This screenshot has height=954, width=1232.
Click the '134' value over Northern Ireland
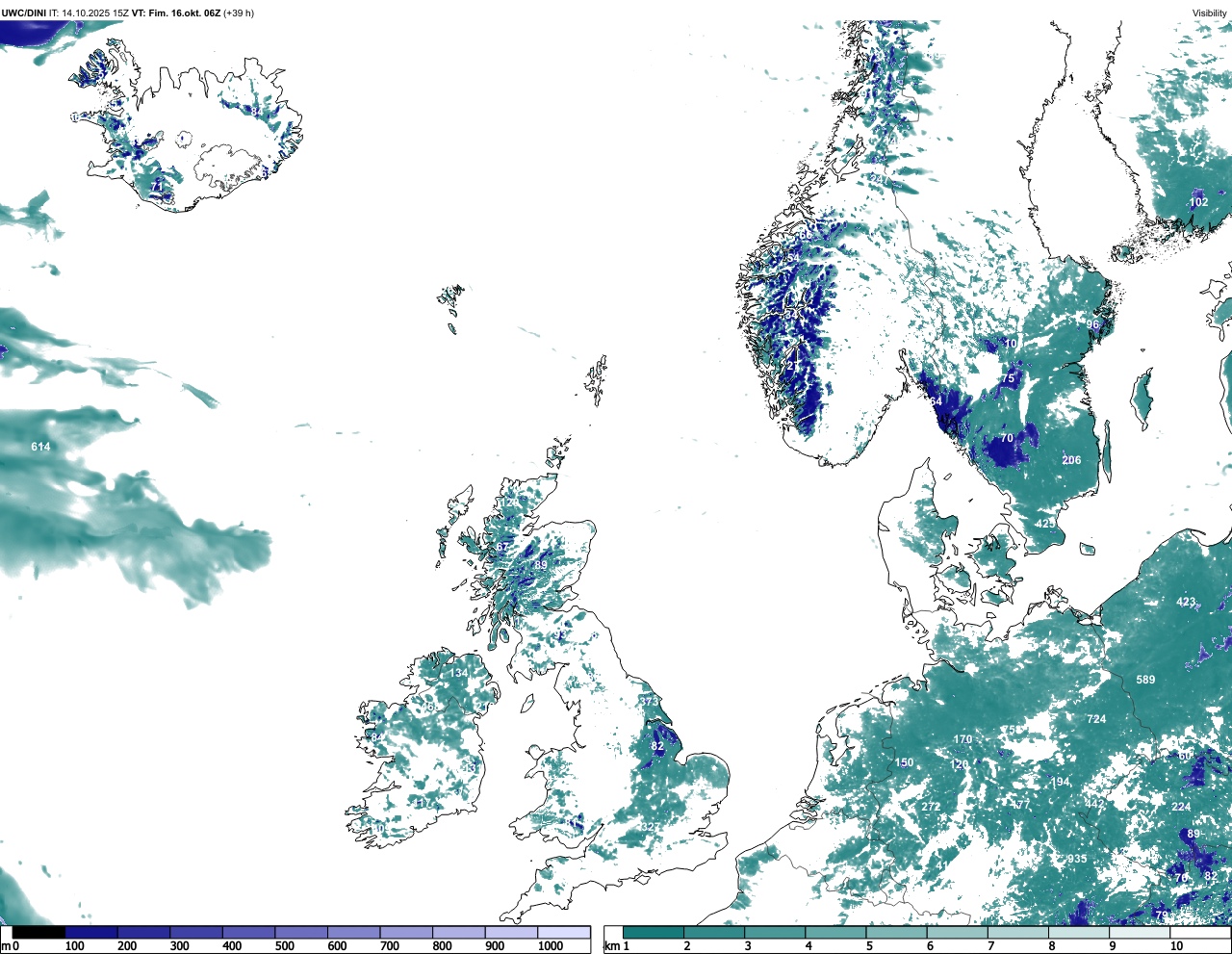(x=458, y=673)
